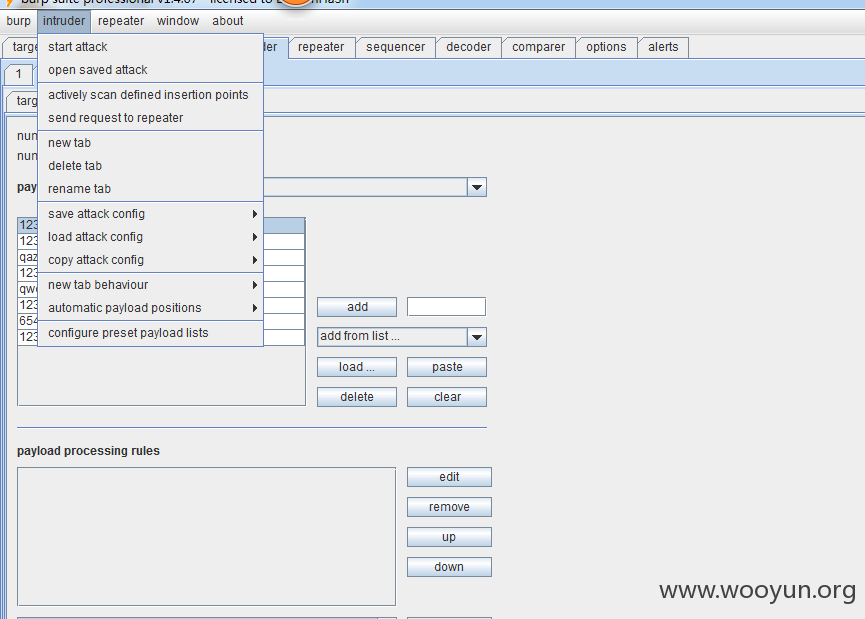Expand load attack config submenu
The width and height of the screenshot is (865, 619).
click(x=150, y=237)
